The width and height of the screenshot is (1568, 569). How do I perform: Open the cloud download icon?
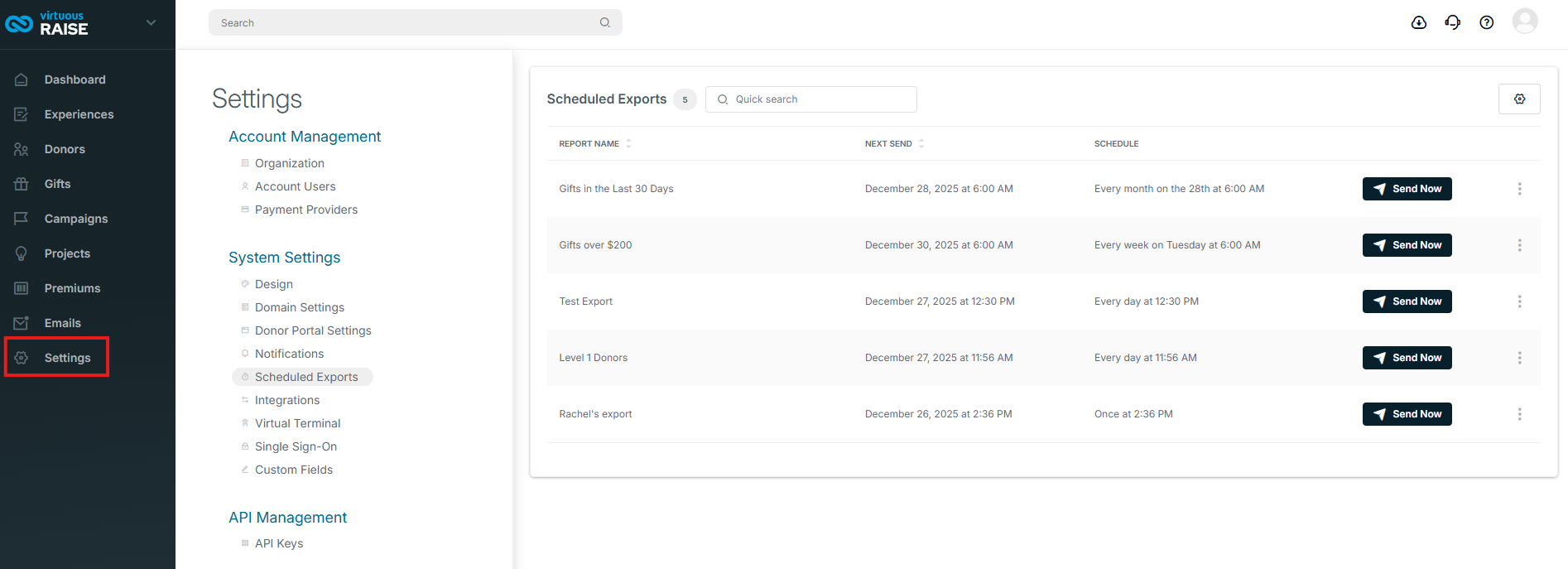(1419, 22)
